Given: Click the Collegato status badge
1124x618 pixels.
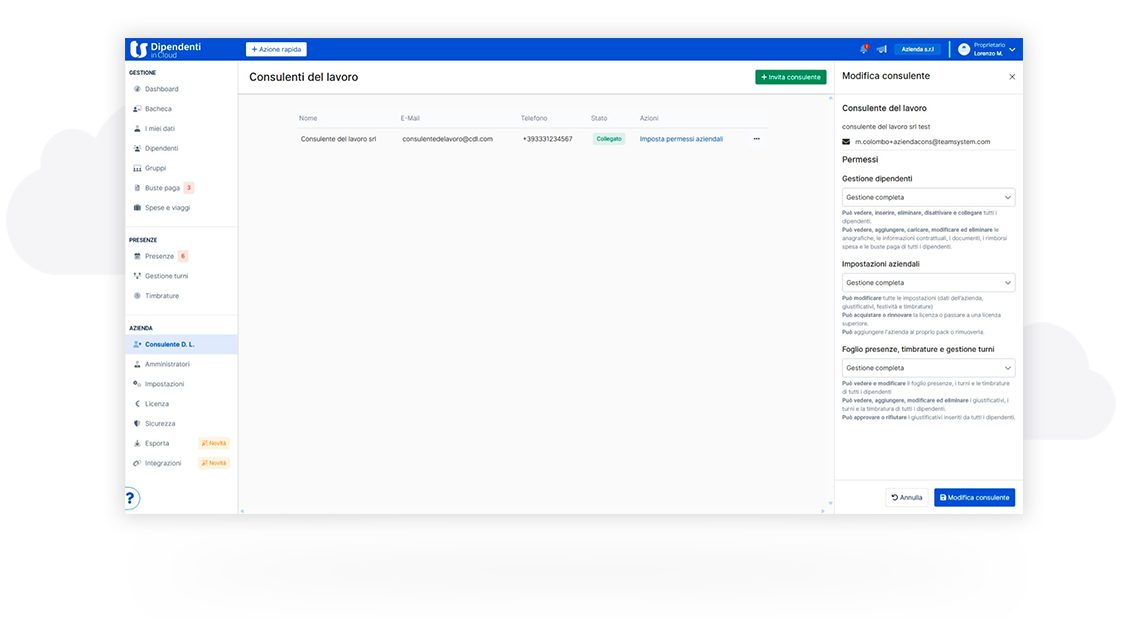Looking at the screenshot, I should pos(609,139).
